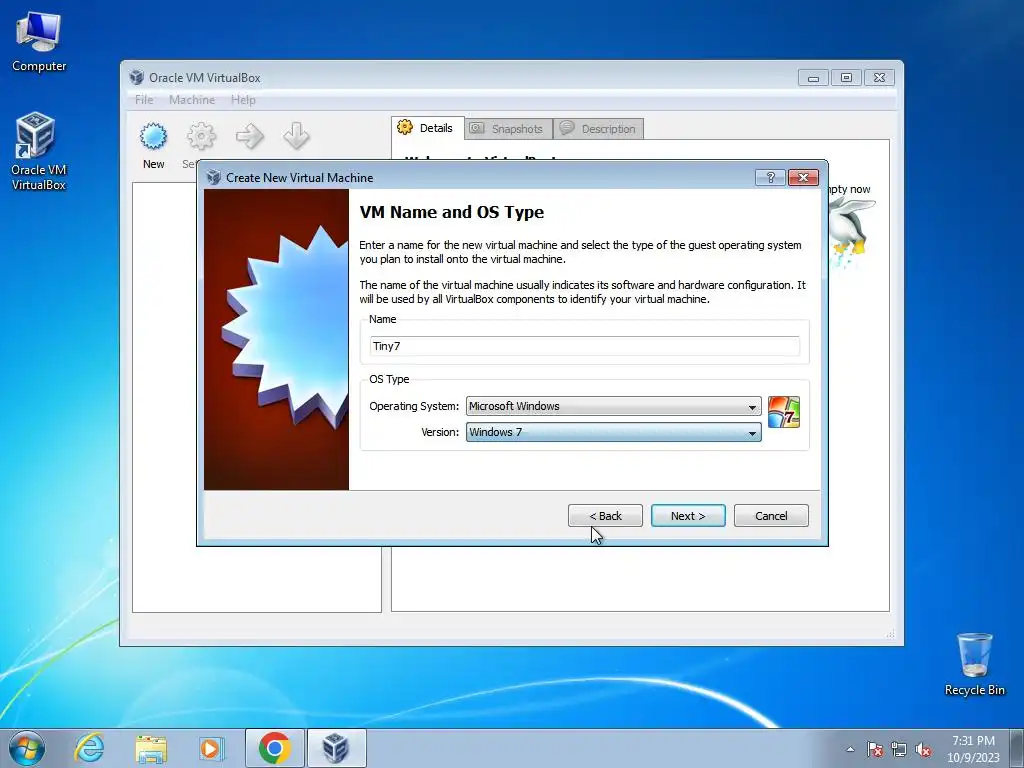Open the File menu
This screenshot has height=768, width=1024.
pyautogui.click(x=144, y=100)
